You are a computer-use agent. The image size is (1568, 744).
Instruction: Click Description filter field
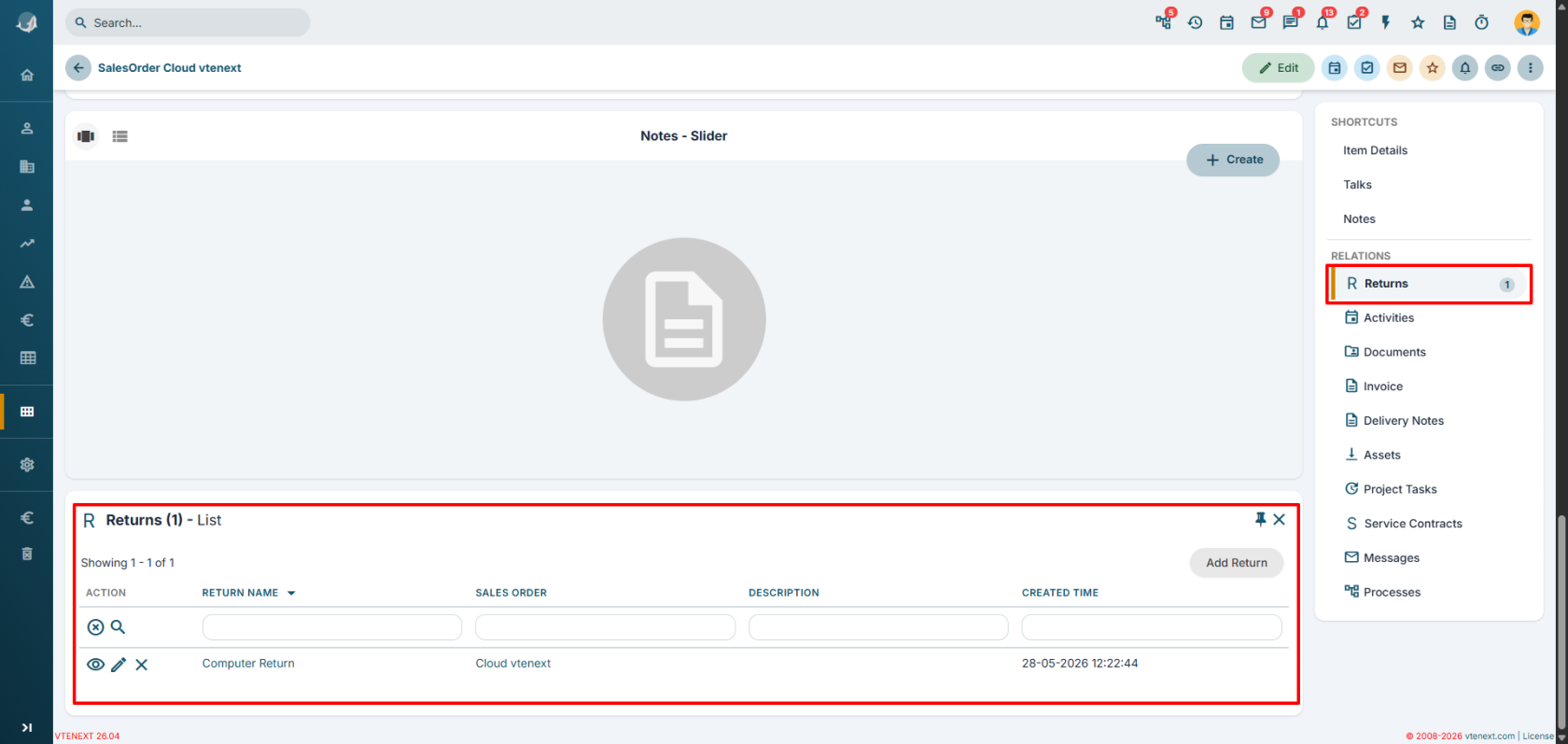(x=878, y=627)
